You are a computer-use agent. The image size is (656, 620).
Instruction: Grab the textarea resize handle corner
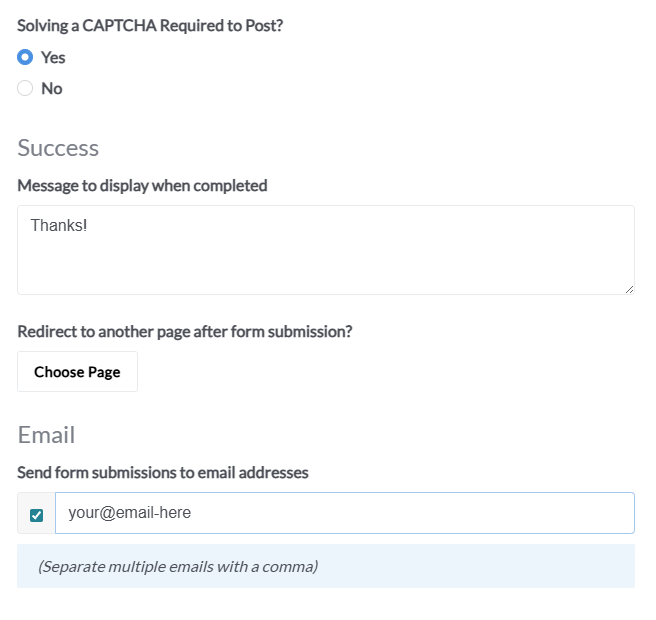coord(629,289)
